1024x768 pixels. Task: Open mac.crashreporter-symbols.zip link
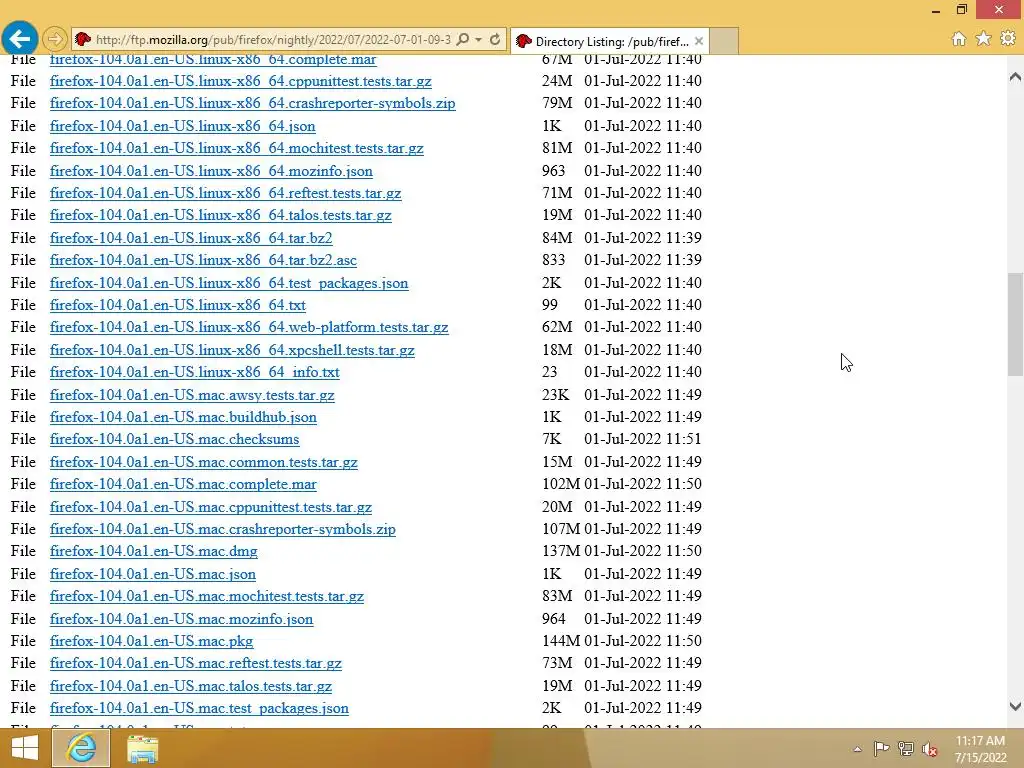(x=223, y=530)
